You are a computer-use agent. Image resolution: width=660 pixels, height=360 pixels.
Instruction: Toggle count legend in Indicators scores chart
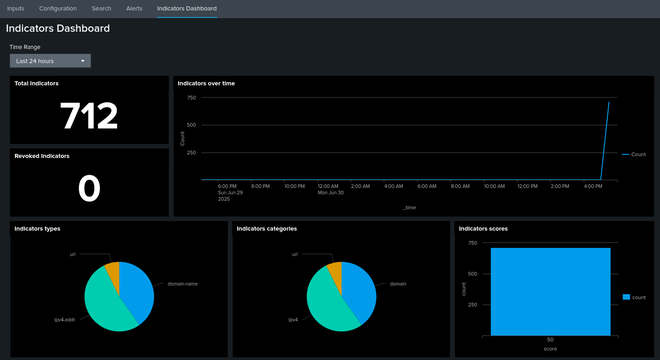[634, 297]
